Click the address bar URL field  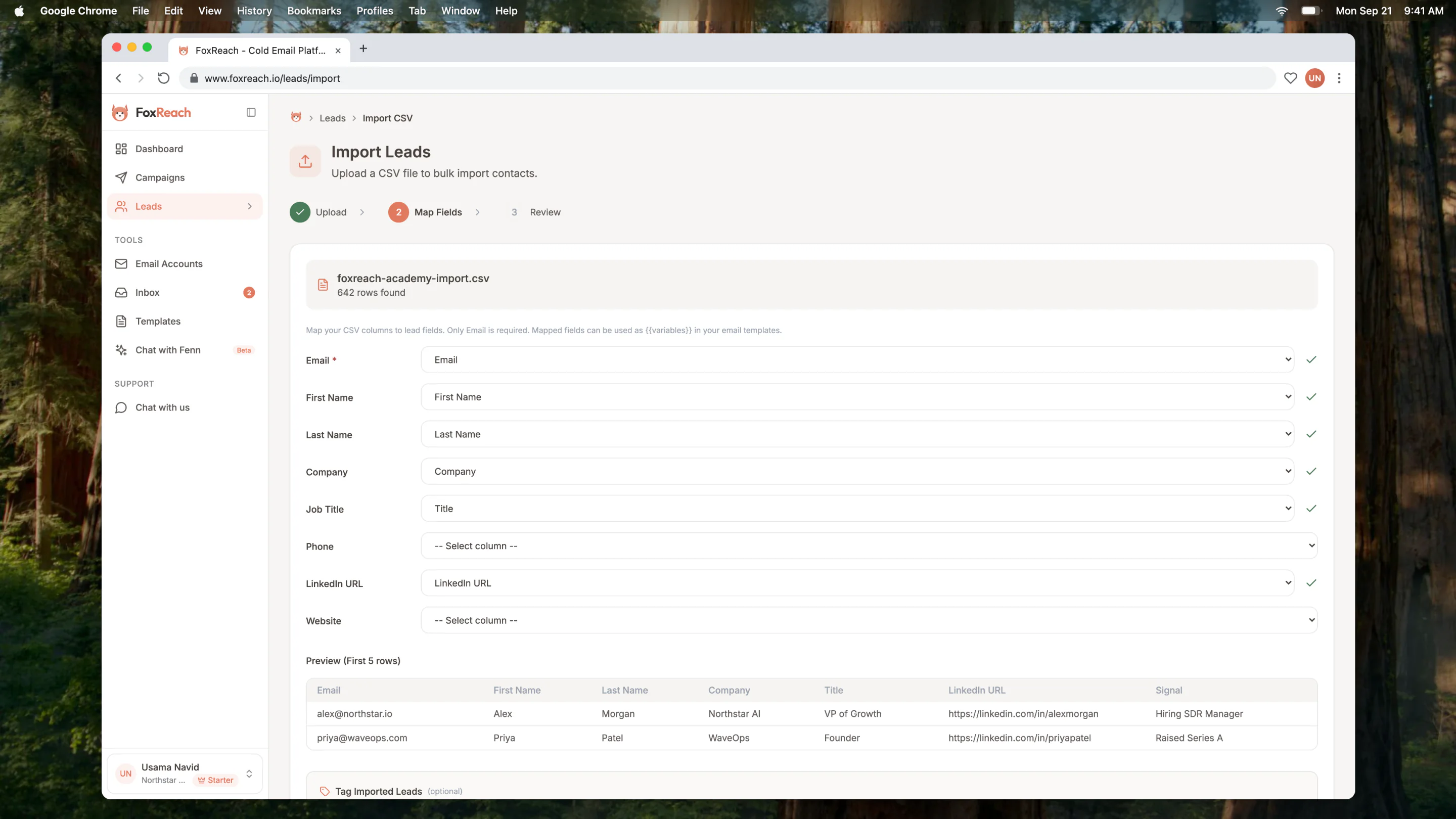click(x=727, y=78)
